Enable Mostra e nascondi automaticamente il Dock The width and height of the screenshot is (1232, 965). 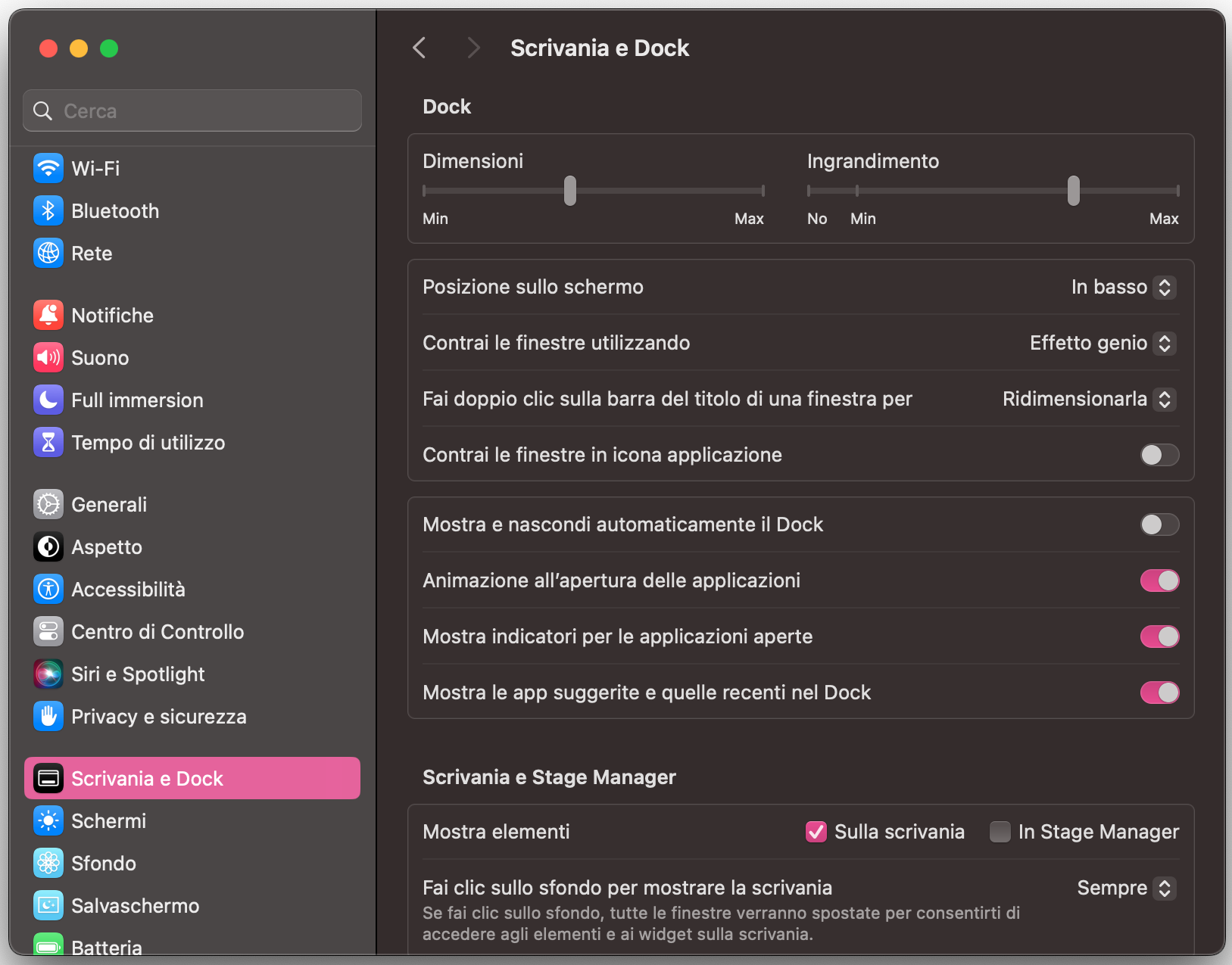[x=1159, y=525]
